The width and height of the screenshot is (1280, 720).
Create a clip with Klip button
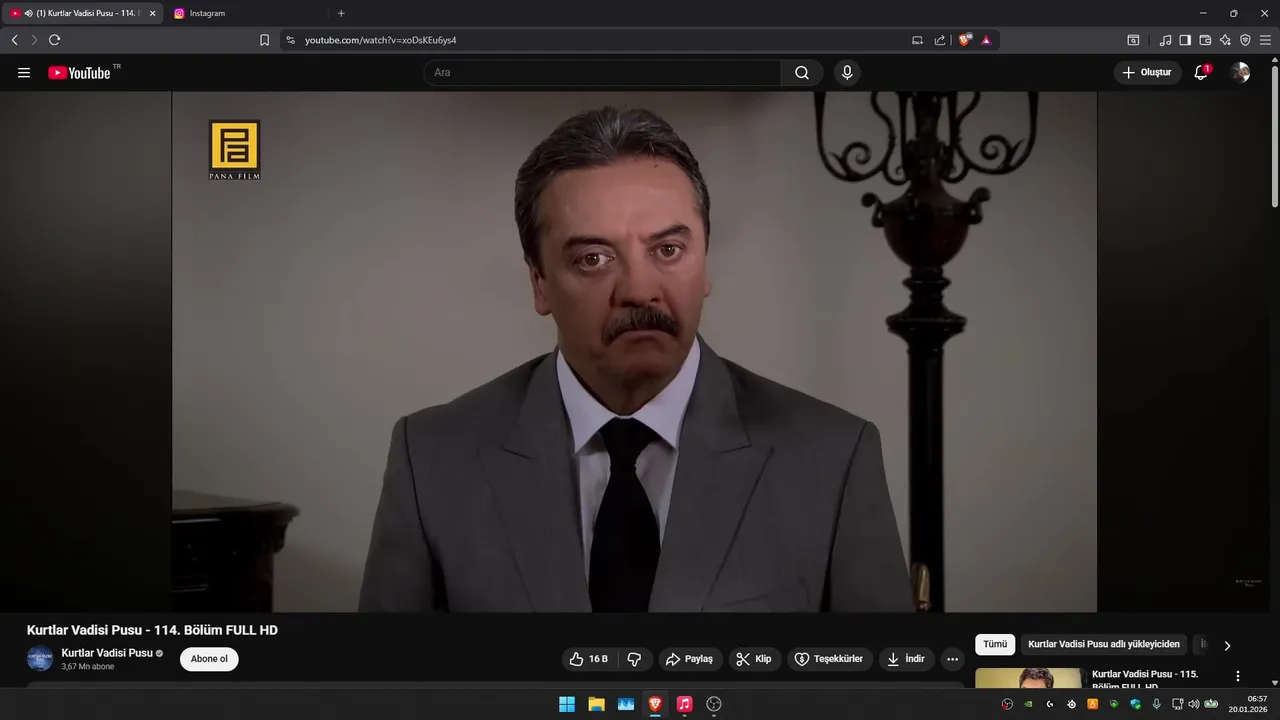754,659
